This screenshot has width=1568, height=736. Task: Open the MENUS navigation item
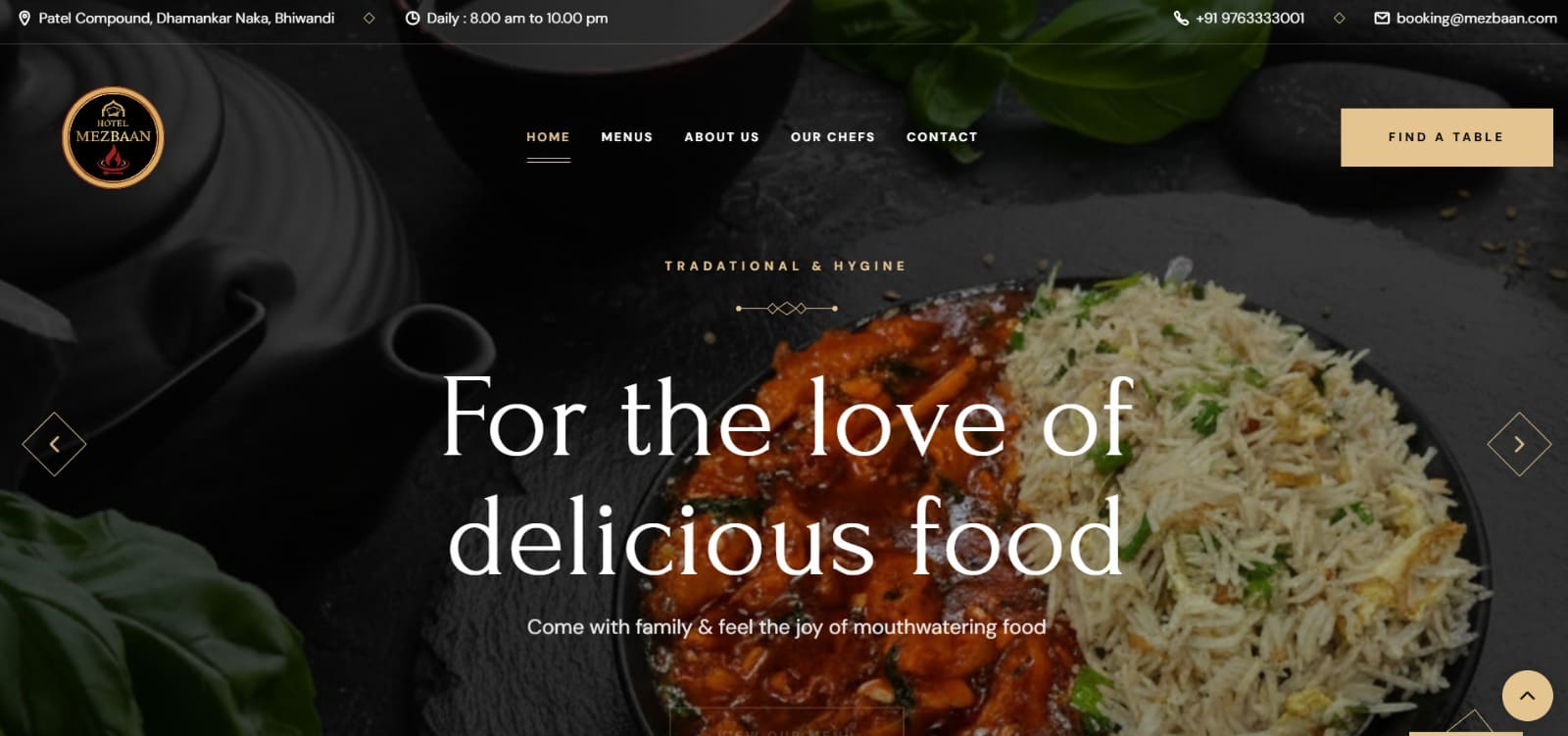click(627, 137)
